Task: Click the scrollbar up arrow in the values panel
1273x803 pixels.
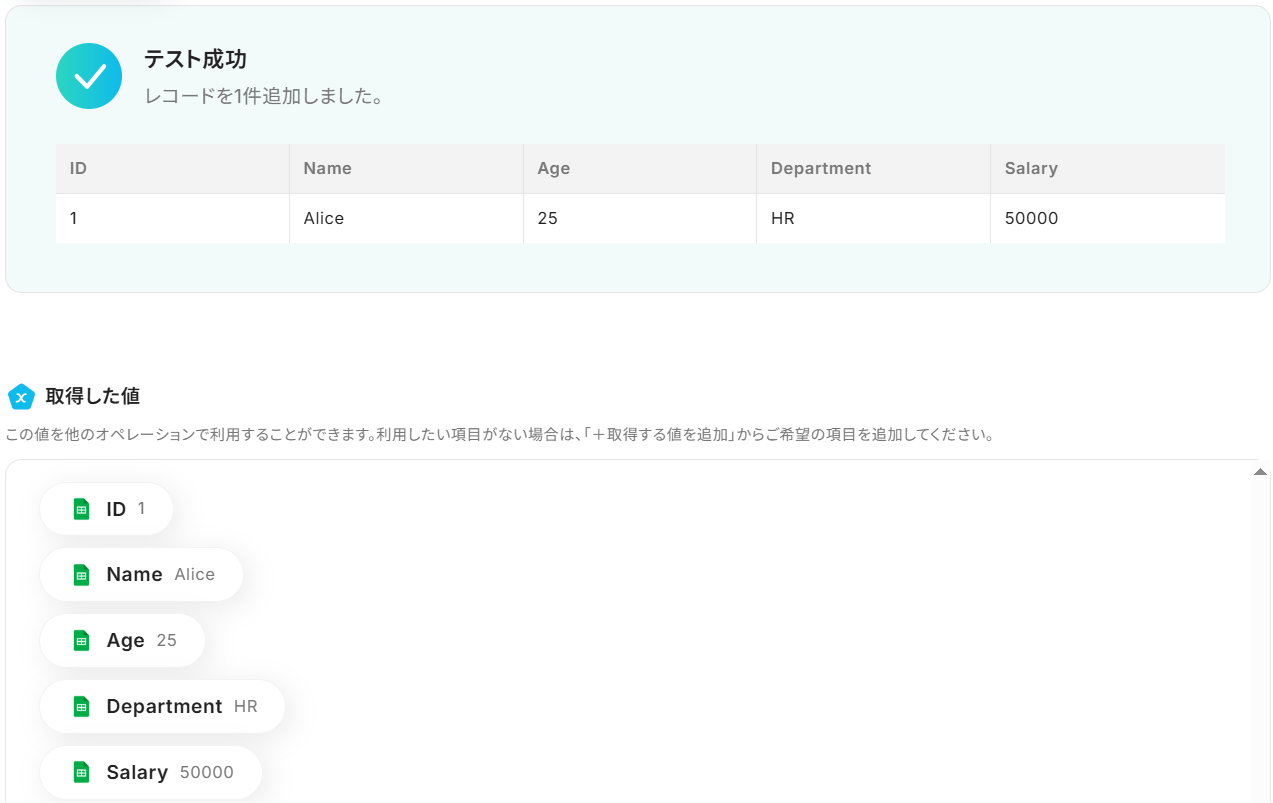Action: point(1260,472)
